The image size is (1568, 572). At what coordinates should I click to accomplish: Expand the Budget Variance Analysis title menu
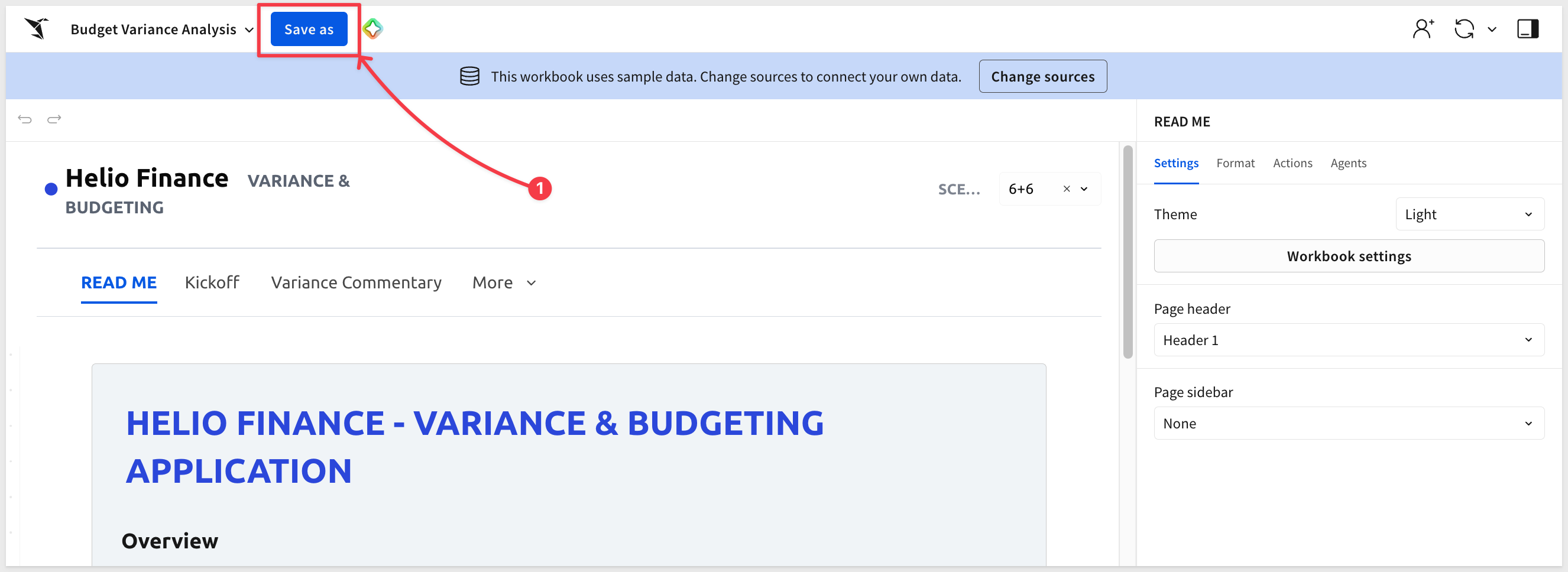249,30
